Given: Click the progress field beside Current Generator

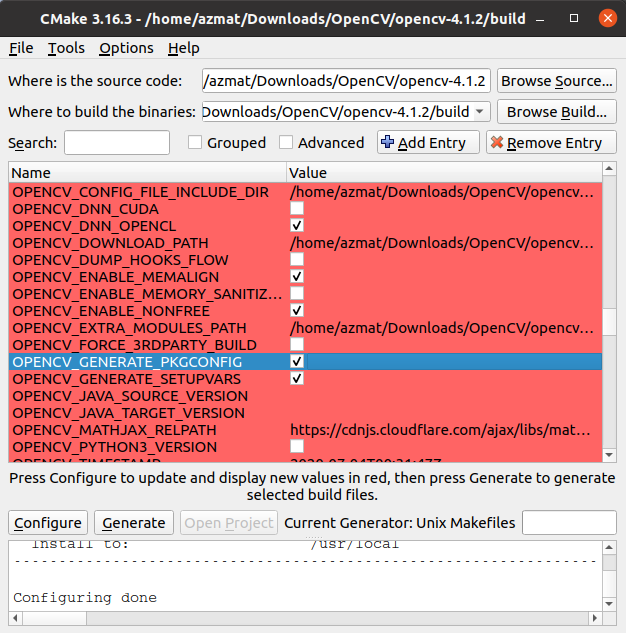Looking at the screenshot, I should pyautogui.click(x=569, y=522).
